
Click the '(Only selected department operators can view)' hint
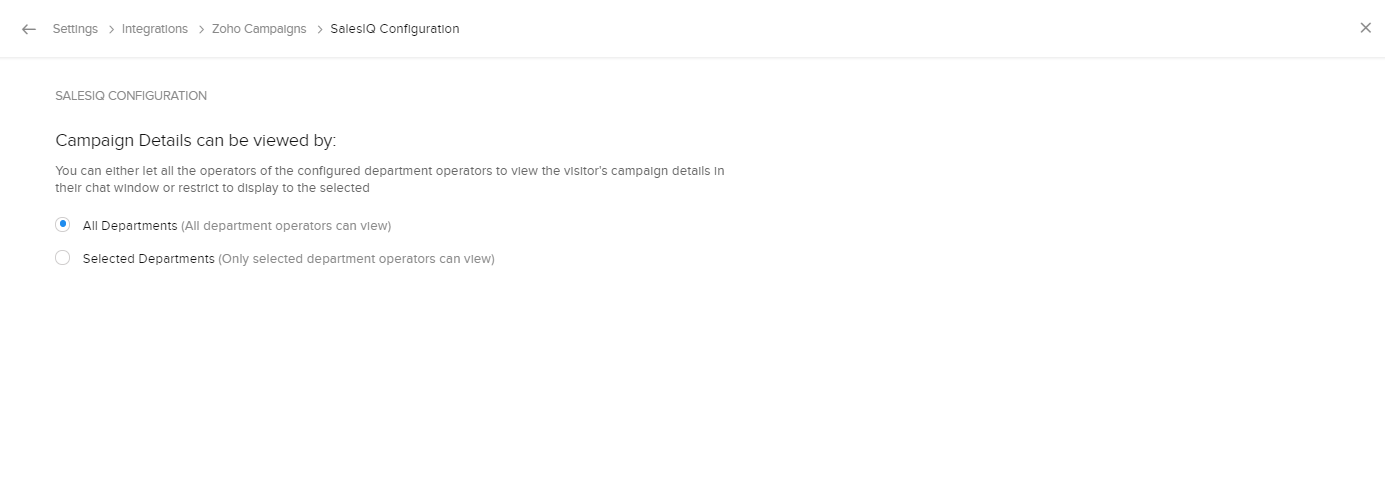[356, 259]
